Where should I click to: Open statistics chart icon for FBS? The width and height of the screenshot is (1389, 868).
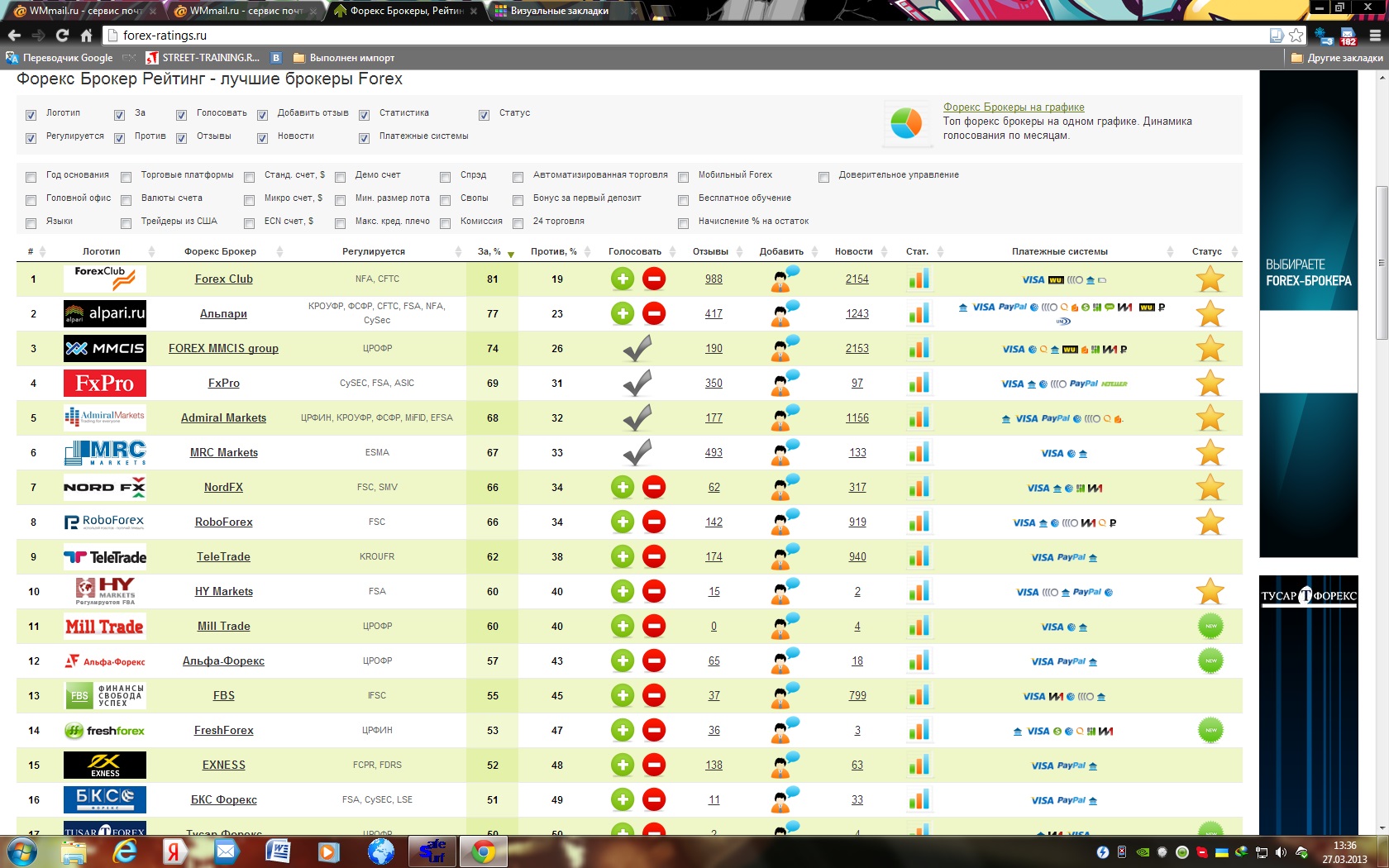tap(919, 695)
